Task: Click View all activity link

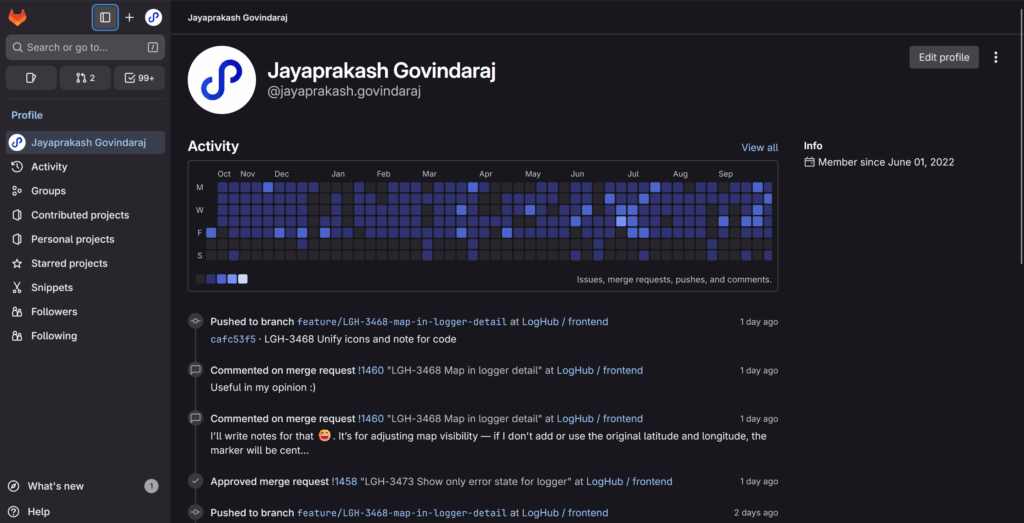Action: point(759,147)
